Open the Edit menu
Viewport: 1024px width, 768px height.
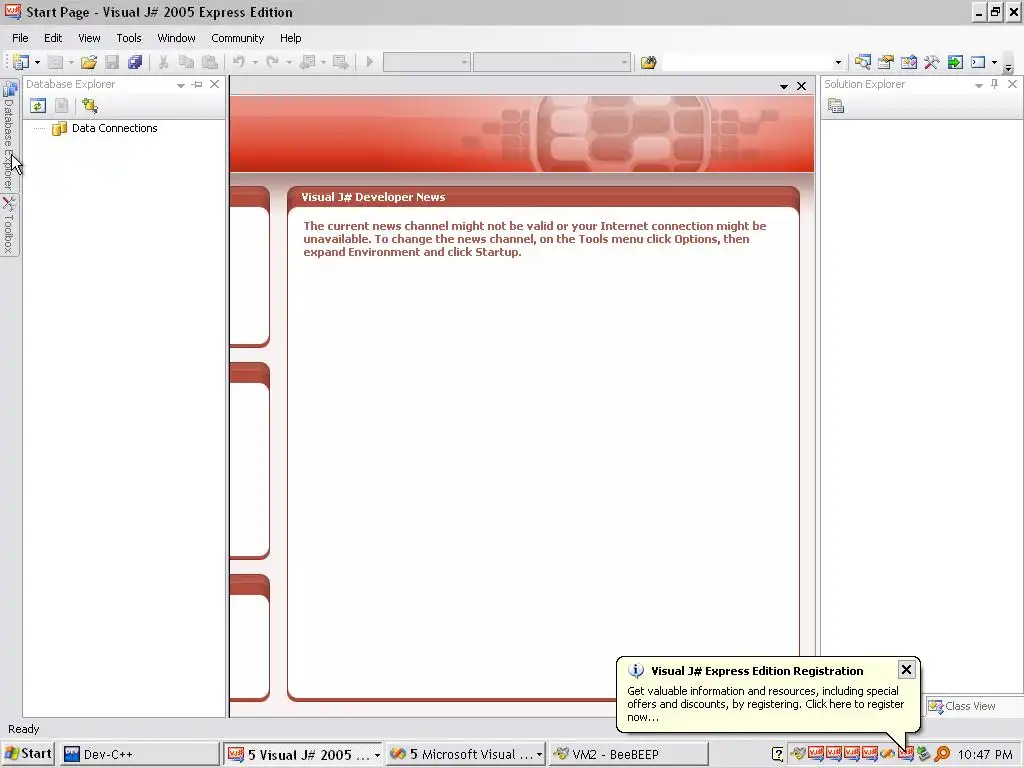53,38
